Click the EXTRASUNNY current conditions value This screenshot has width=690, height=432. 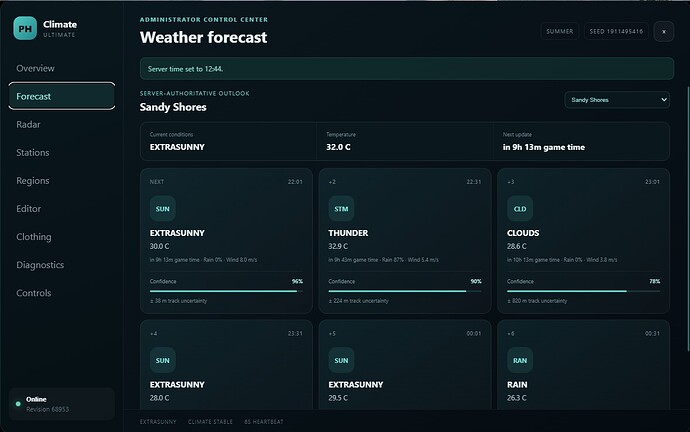[177, 147]
